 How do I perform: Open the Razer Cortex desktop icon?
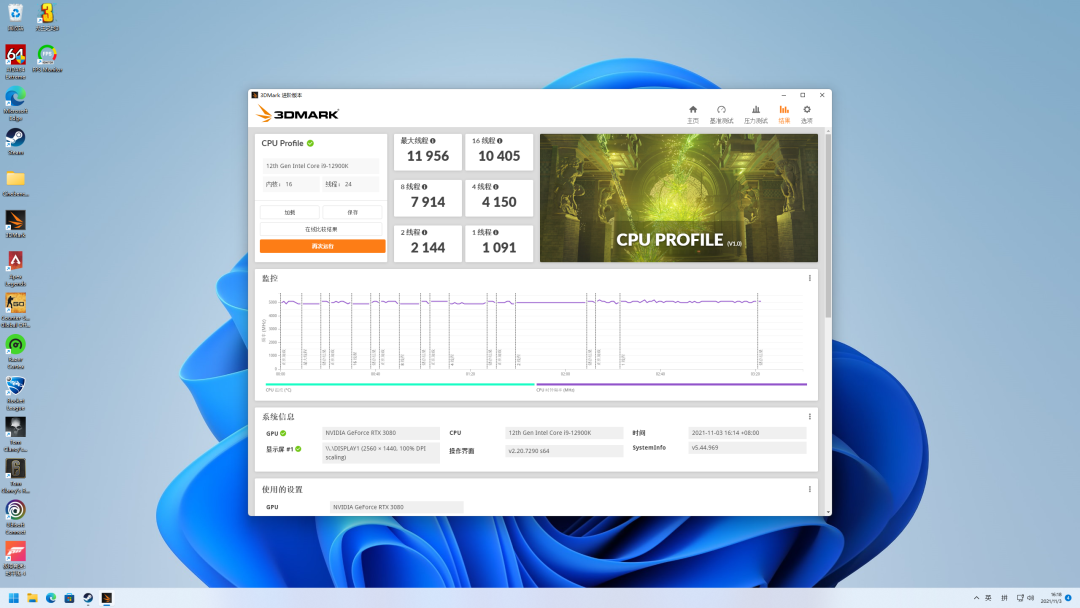(15, 351)
